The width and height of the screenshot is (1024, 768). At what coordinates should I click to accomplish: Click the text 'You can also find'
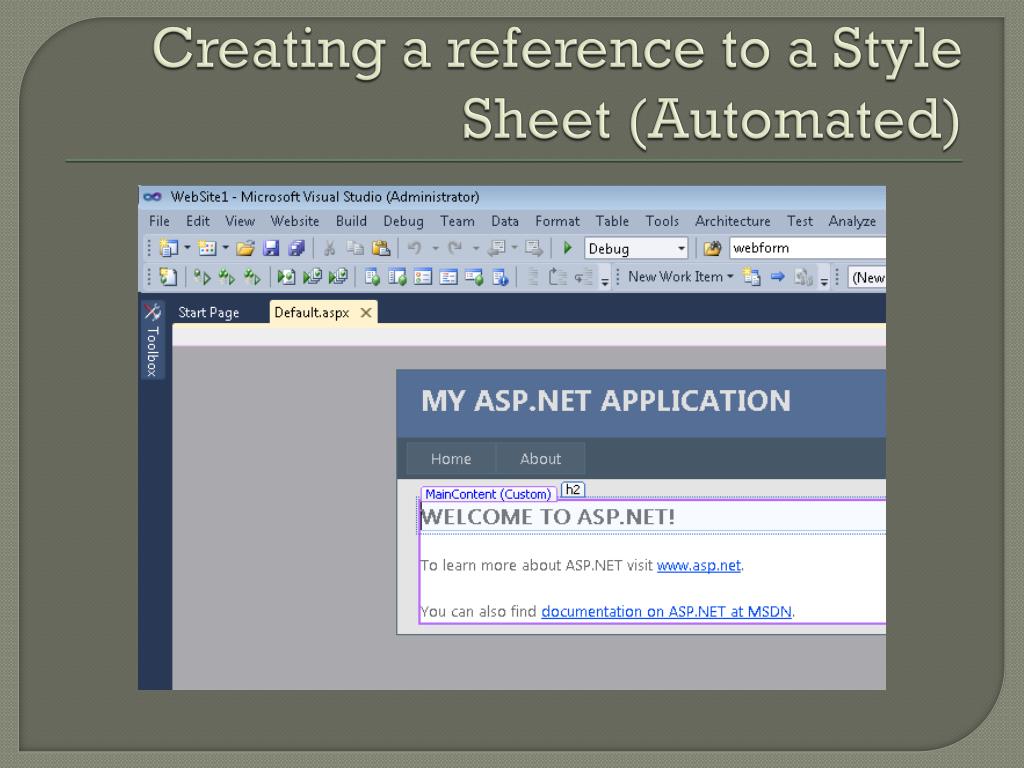click(479, 612)
